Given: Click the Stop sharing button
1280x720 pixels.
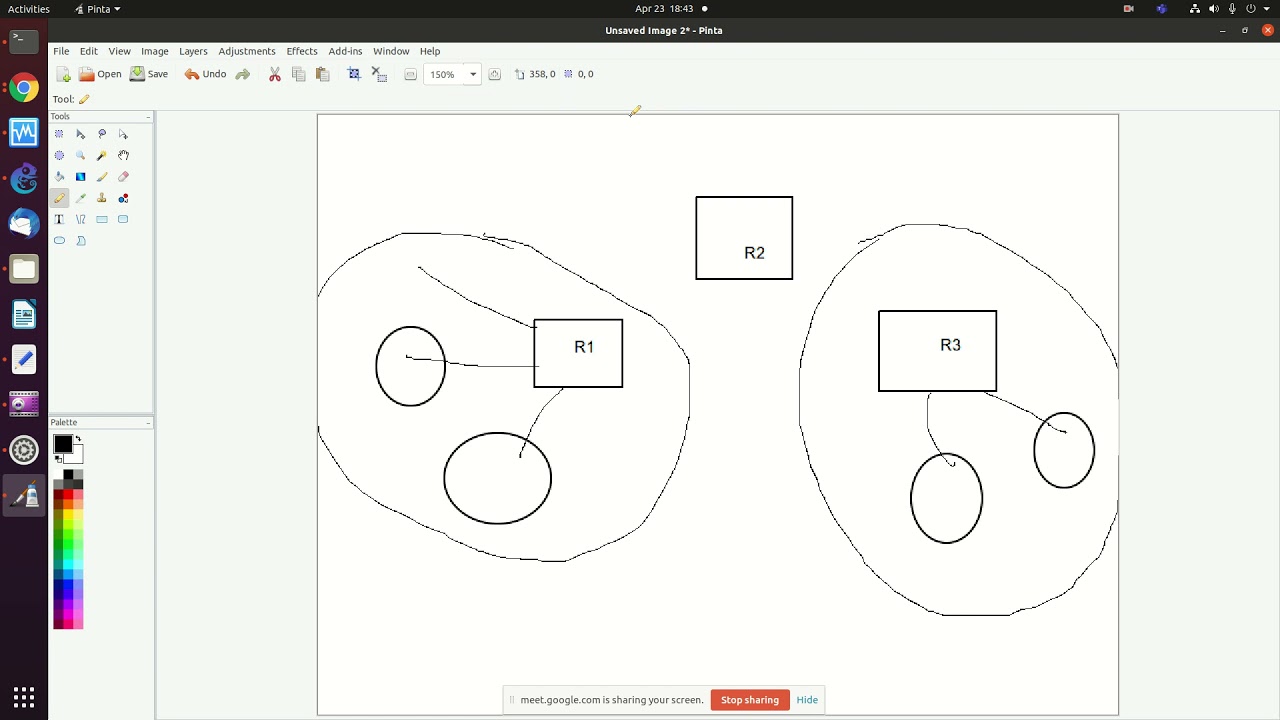Looking at the screenshot, I should coord(750,700).
